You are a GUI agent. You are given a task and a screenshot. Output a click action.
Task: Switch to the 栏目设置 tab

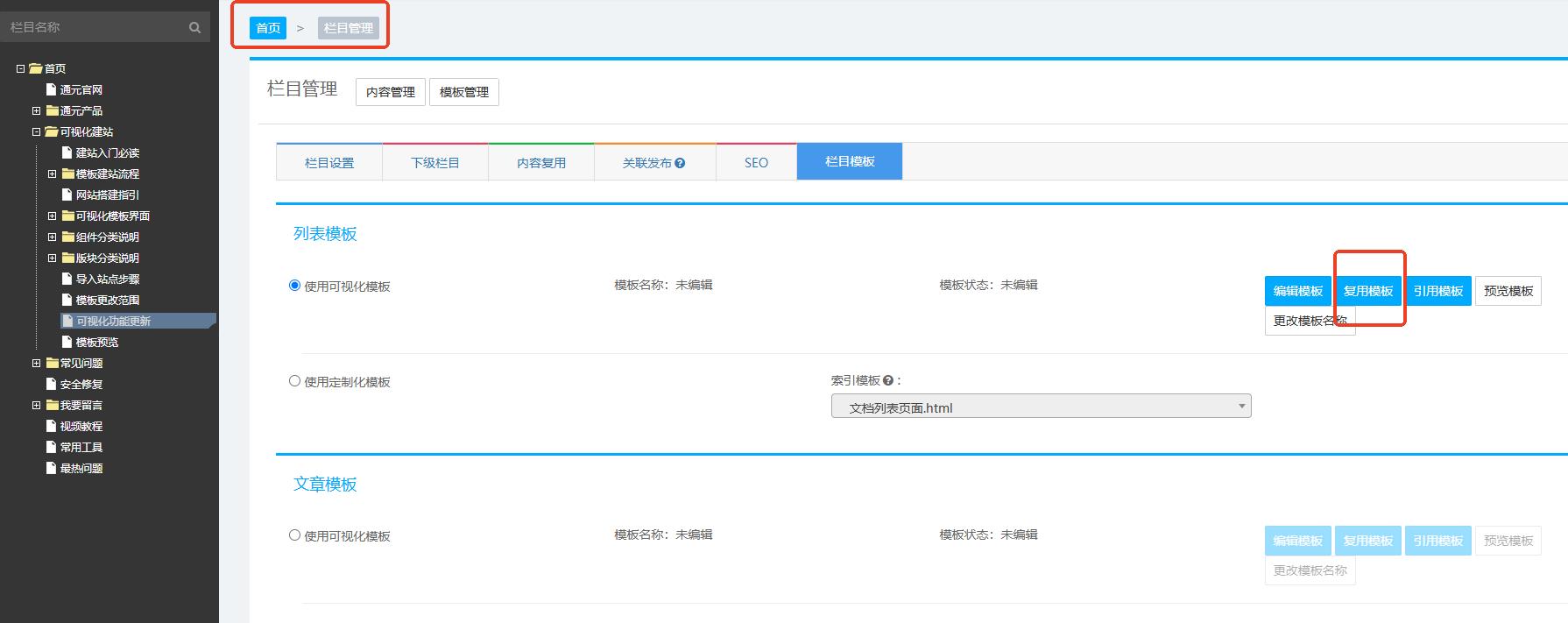(x=329, y=163)
